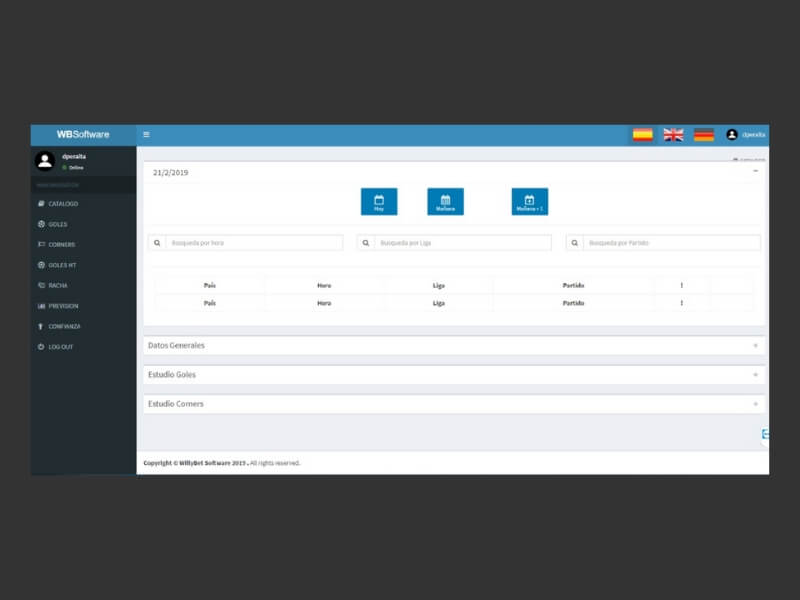Screen dimensions: 800x600
Task: Focus the Búsqueda por Partido input field
Action: [x=671, y=243]
